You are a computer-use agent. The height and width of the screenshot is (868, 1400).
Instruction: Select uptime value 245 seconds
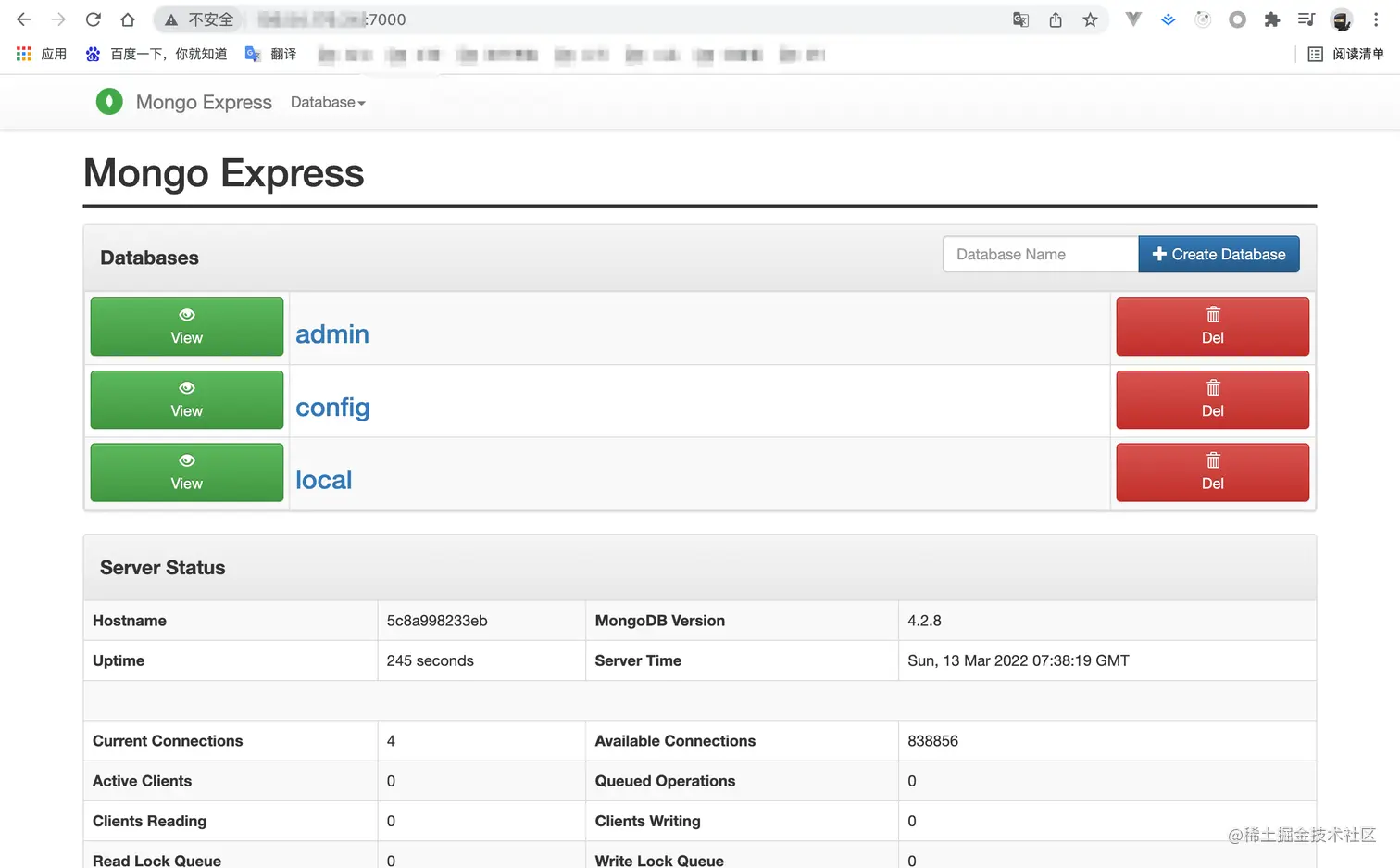[430, 660]
